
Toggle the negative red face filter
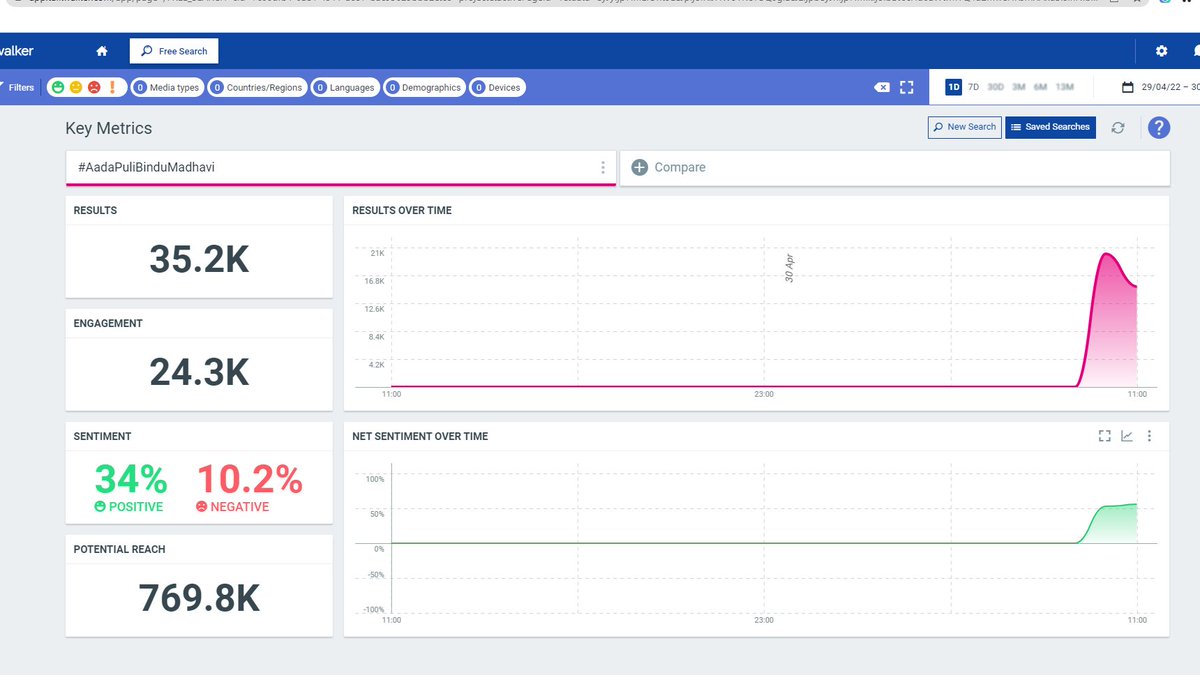click(94, 87)
